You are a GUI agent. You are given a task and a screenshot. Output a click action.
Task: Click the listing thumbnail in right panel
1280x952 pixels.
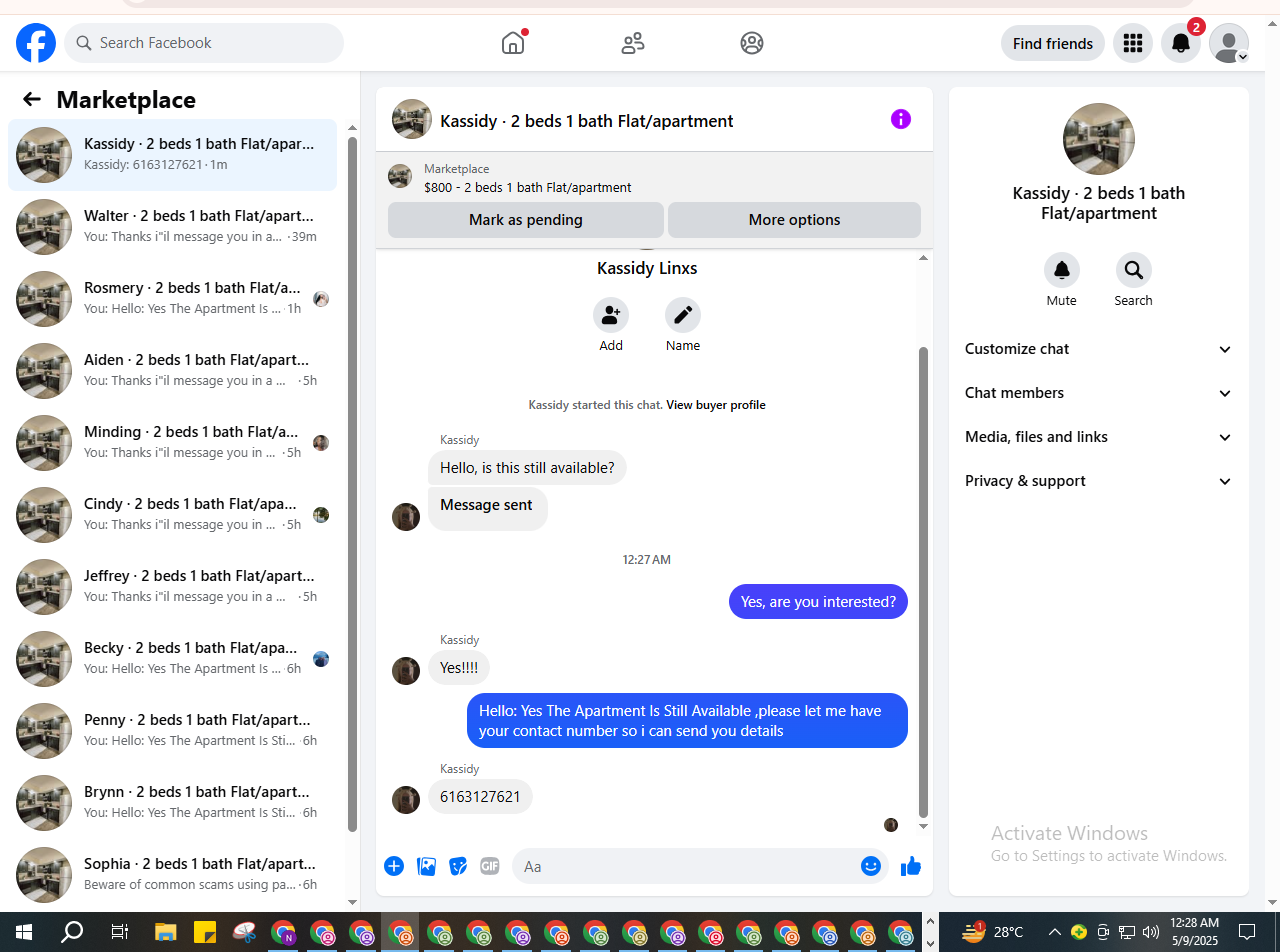(1099, 139)
